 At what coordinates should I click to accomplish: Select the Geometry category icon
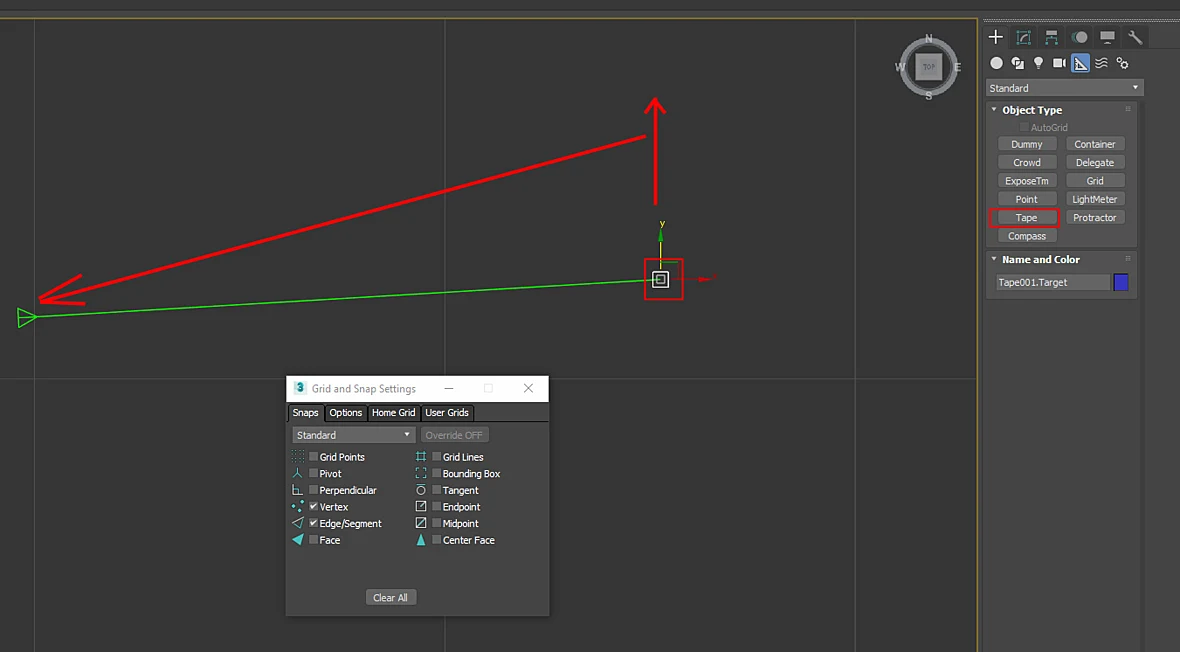click(x=996, y=63)
